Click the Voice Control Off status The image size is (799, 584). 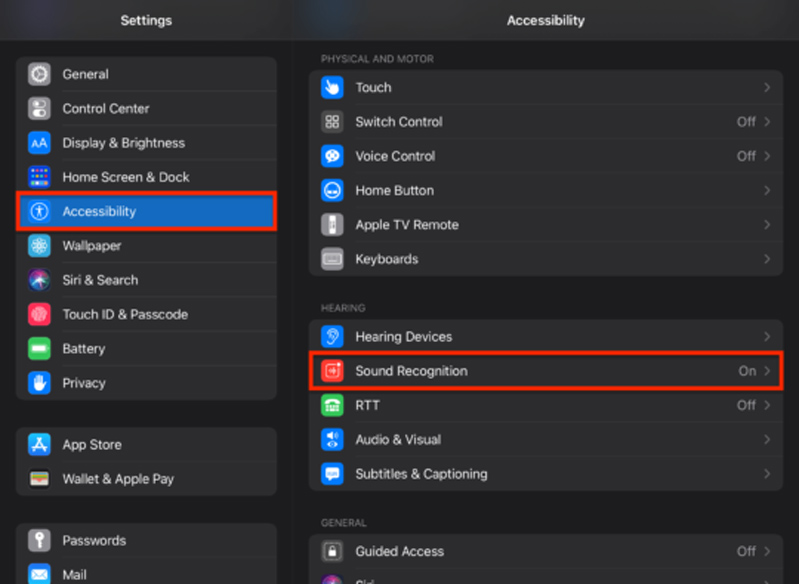[x=746, y=156]
